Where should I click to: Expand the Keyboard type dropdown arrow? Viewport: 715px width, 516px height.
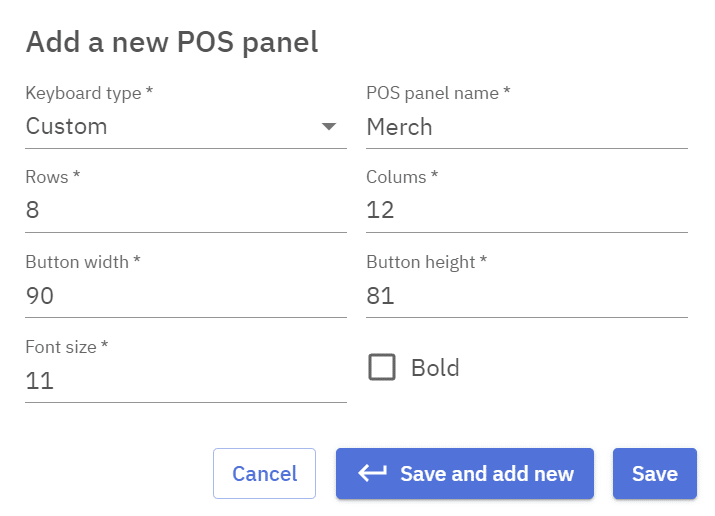[x=328, y=127]
